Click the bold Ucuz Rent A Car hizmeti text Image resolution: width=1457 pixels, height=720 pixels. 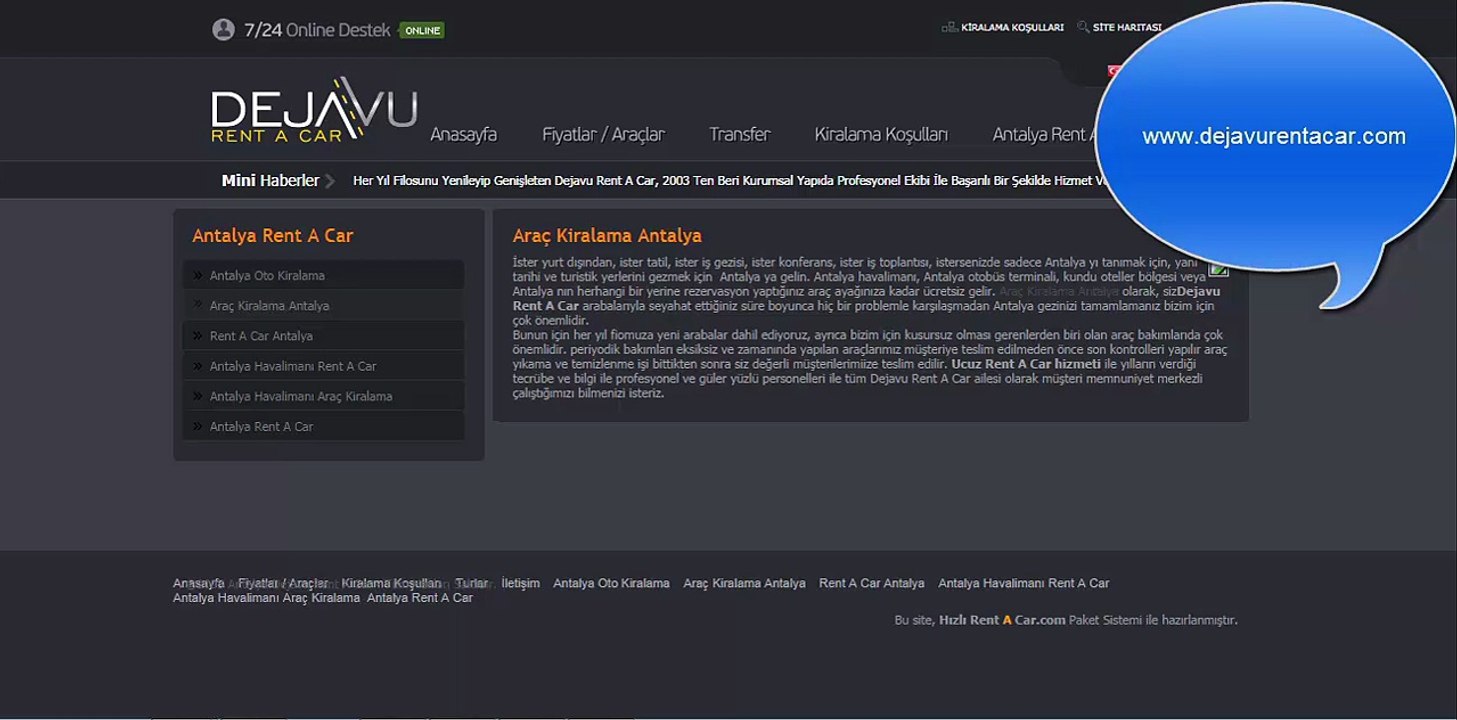(x=1026, y=364)
